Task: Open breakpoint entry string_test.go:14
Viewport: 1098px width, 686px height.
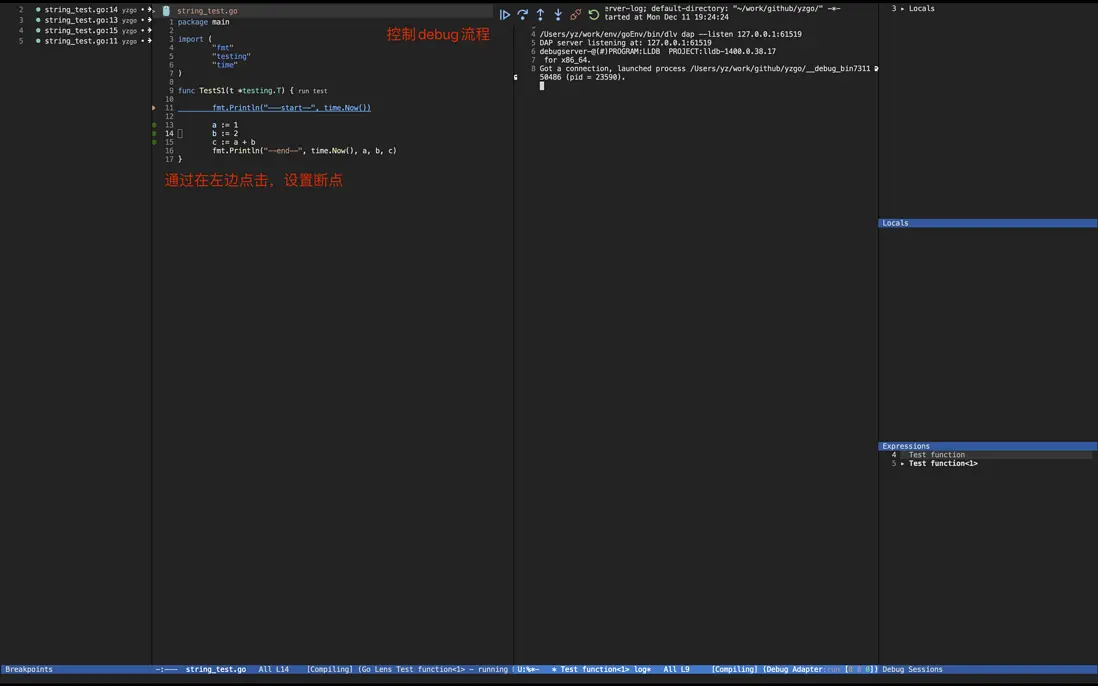Action: coord(81,10)
